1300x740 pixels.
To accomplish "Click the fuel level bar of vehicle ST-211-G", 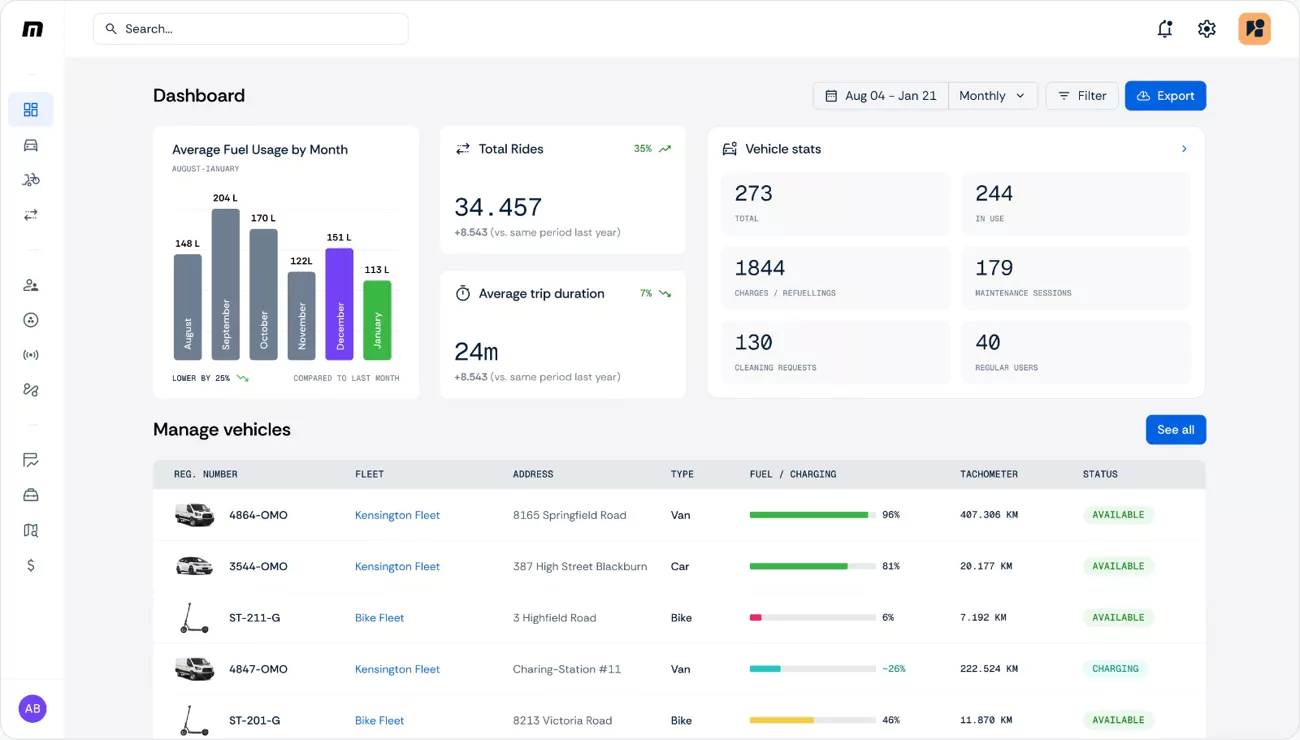I will tap(808, 617).
